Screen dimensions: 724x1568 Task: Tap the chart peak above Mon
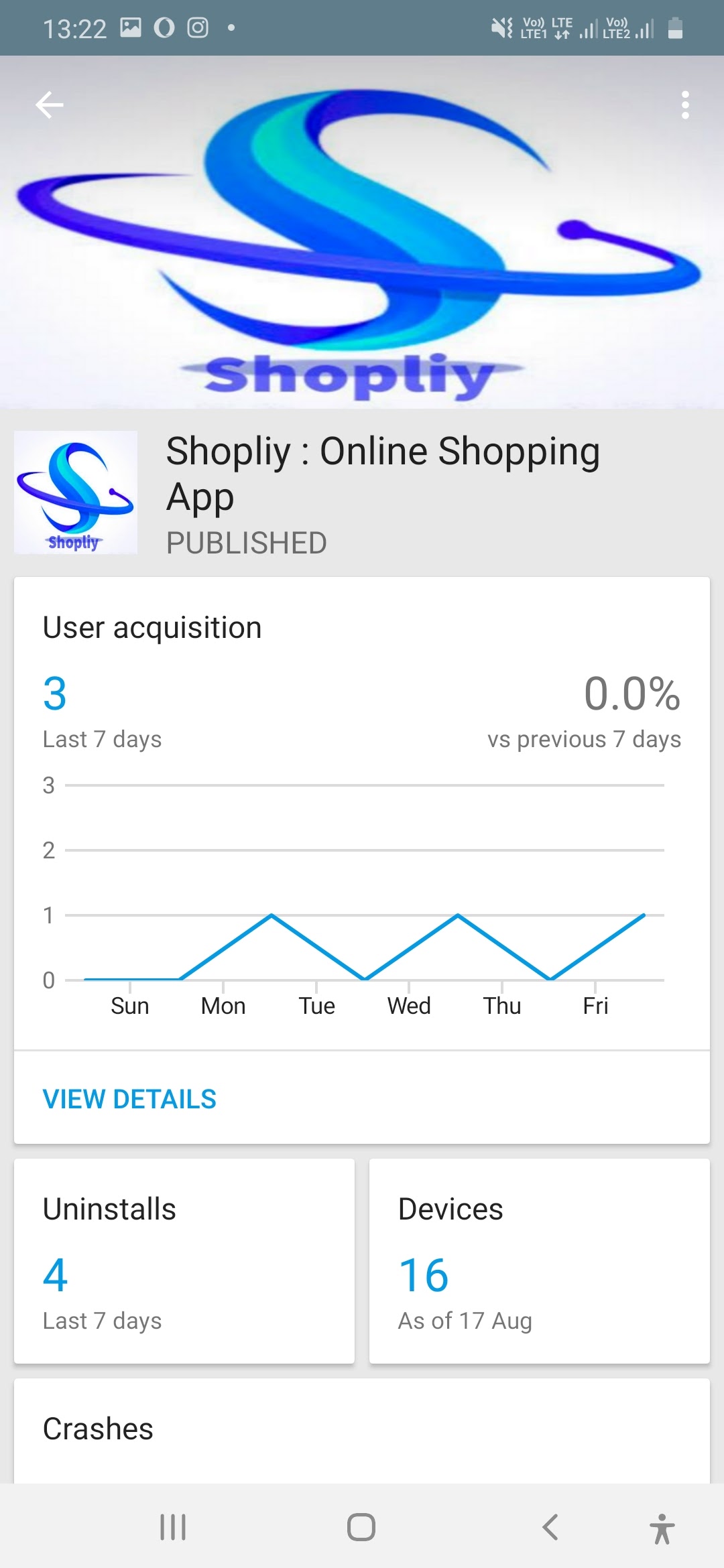pos(271,915)
